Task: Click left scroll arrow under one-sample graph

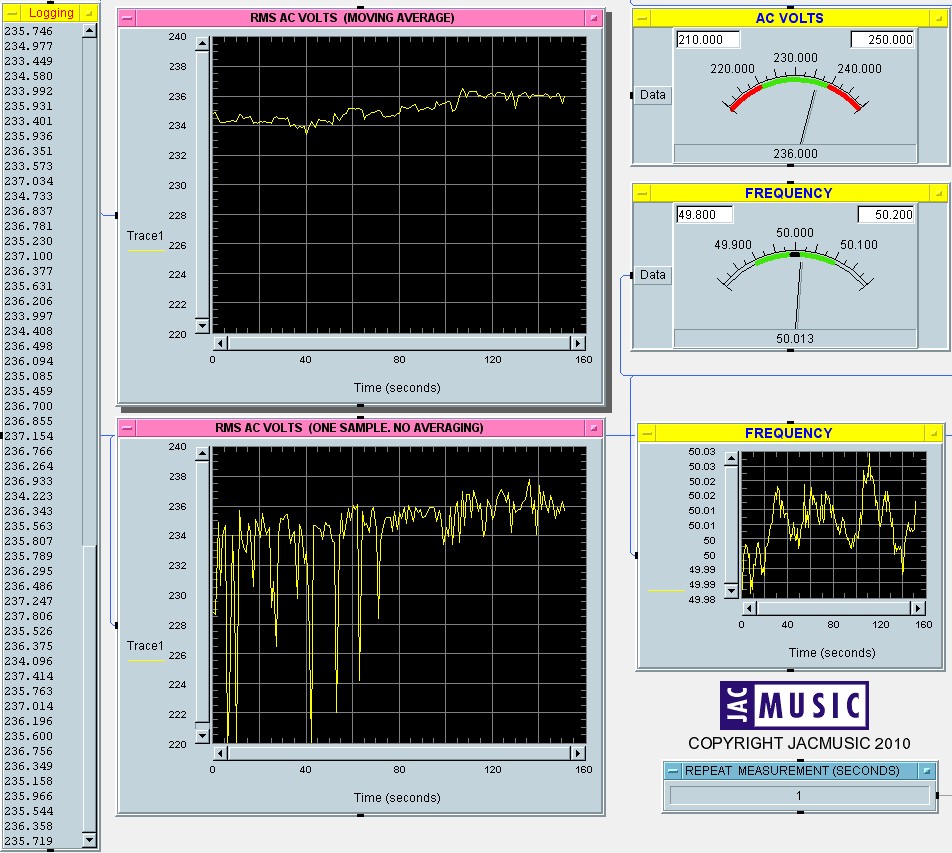Action: point(222,752)
